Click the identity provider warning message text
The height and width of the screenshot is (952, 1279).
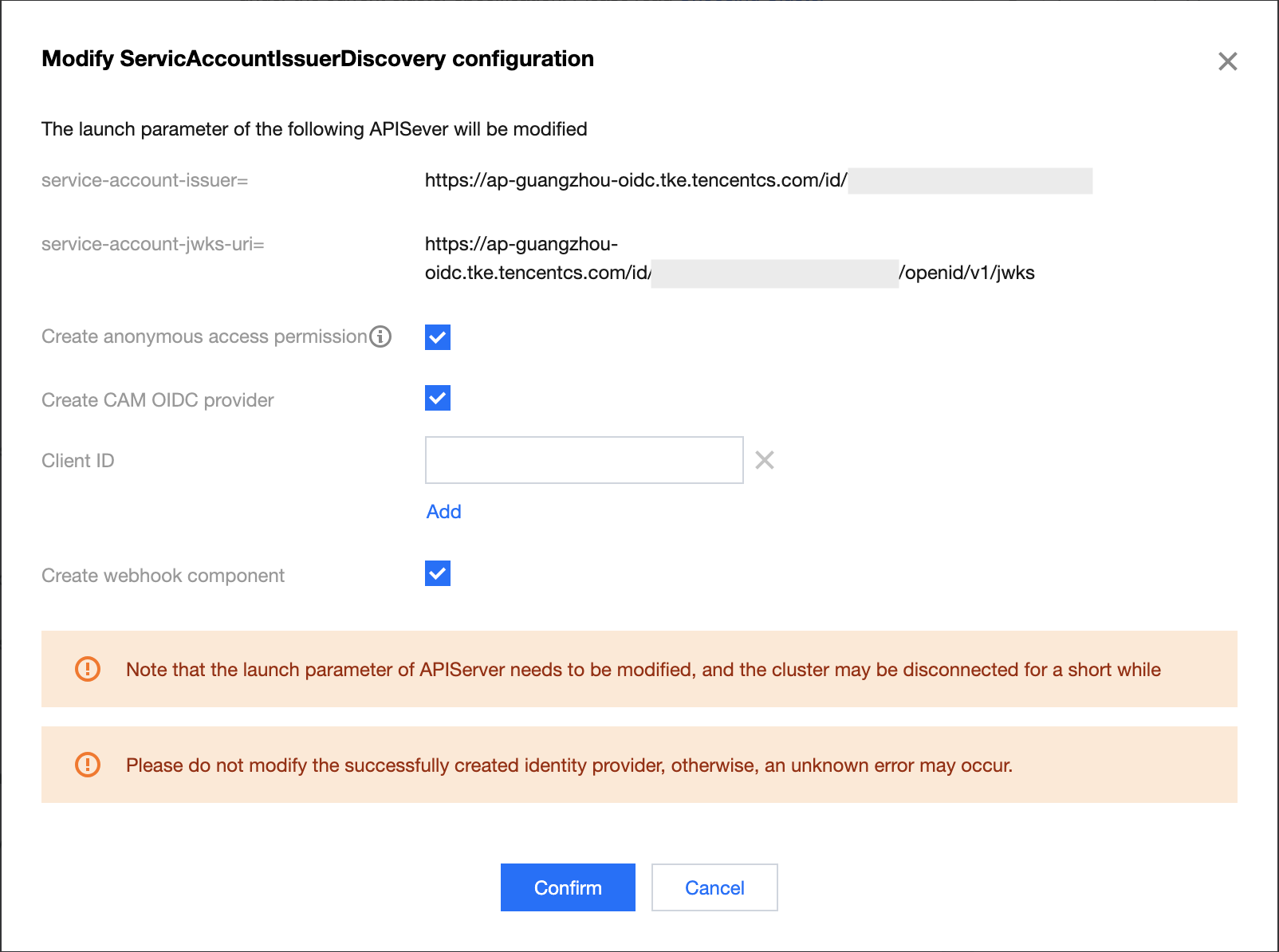click(569, 765)
